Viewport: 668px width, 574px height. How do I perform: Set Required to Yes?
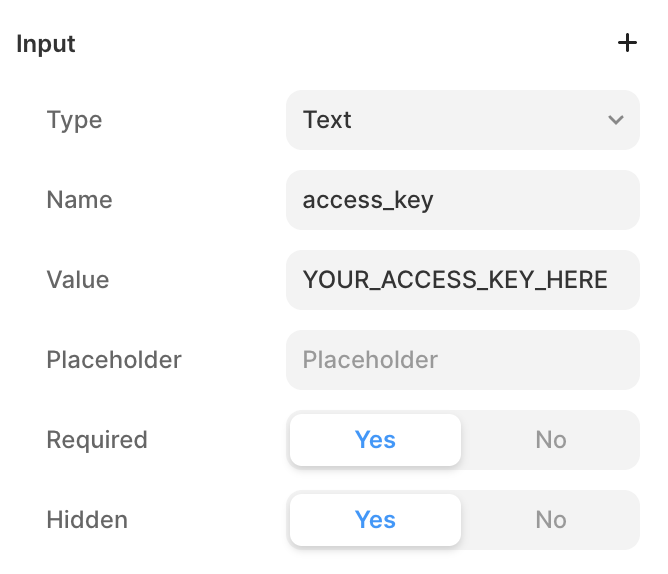375,440
